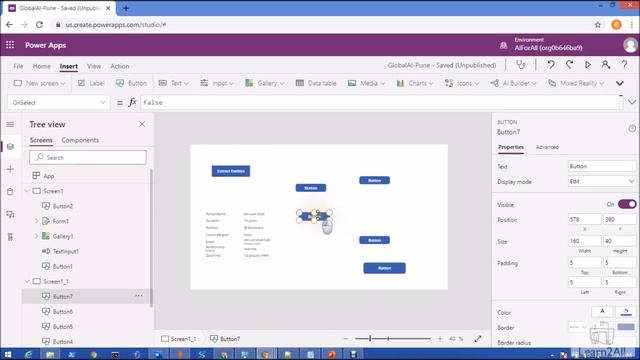Zoom in with the plus icon
This screenshot has width=640, height=360.
(x=440, y=338)
